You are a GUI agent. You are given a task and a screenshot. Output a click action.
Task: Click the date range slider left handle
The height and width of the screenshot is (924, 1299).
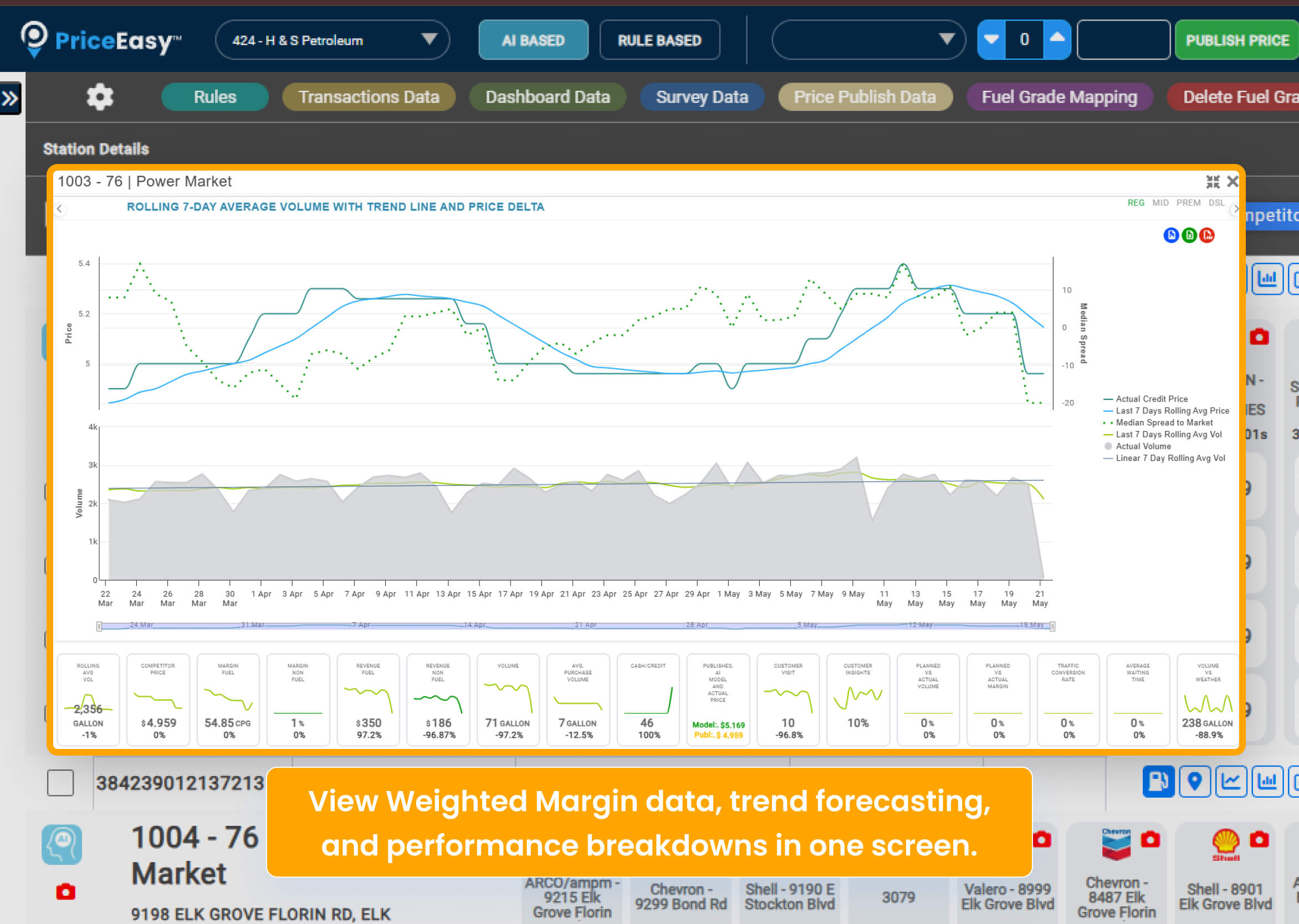(100, 627)
